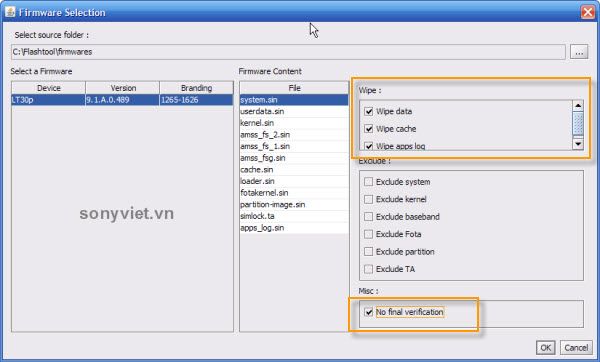Click Wipe list scroll up arrow
The image size is (600, 362).
coord(578,106)
